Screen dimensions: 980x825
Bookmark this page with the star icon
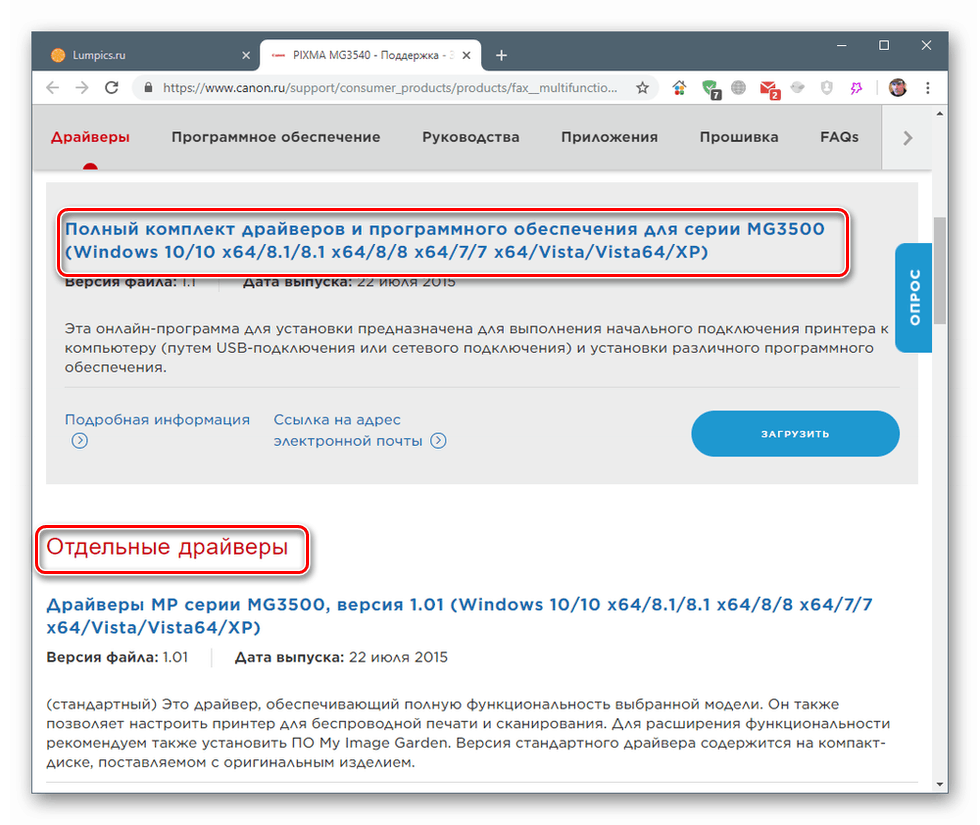pyautogui.click(x=642, y=88)
